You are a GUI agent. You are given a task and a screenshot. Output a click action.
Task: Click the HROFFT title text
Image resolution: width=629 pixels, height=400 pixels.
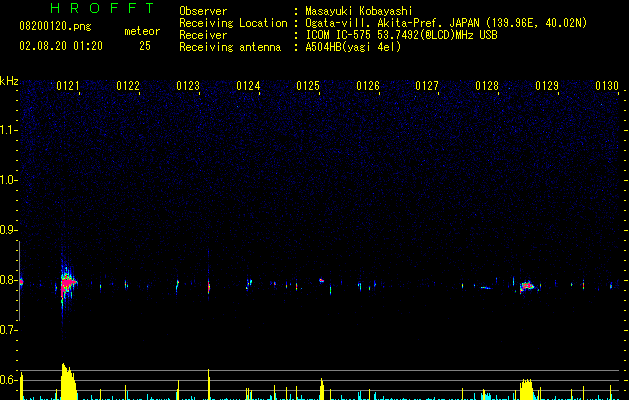coord(103,8)
